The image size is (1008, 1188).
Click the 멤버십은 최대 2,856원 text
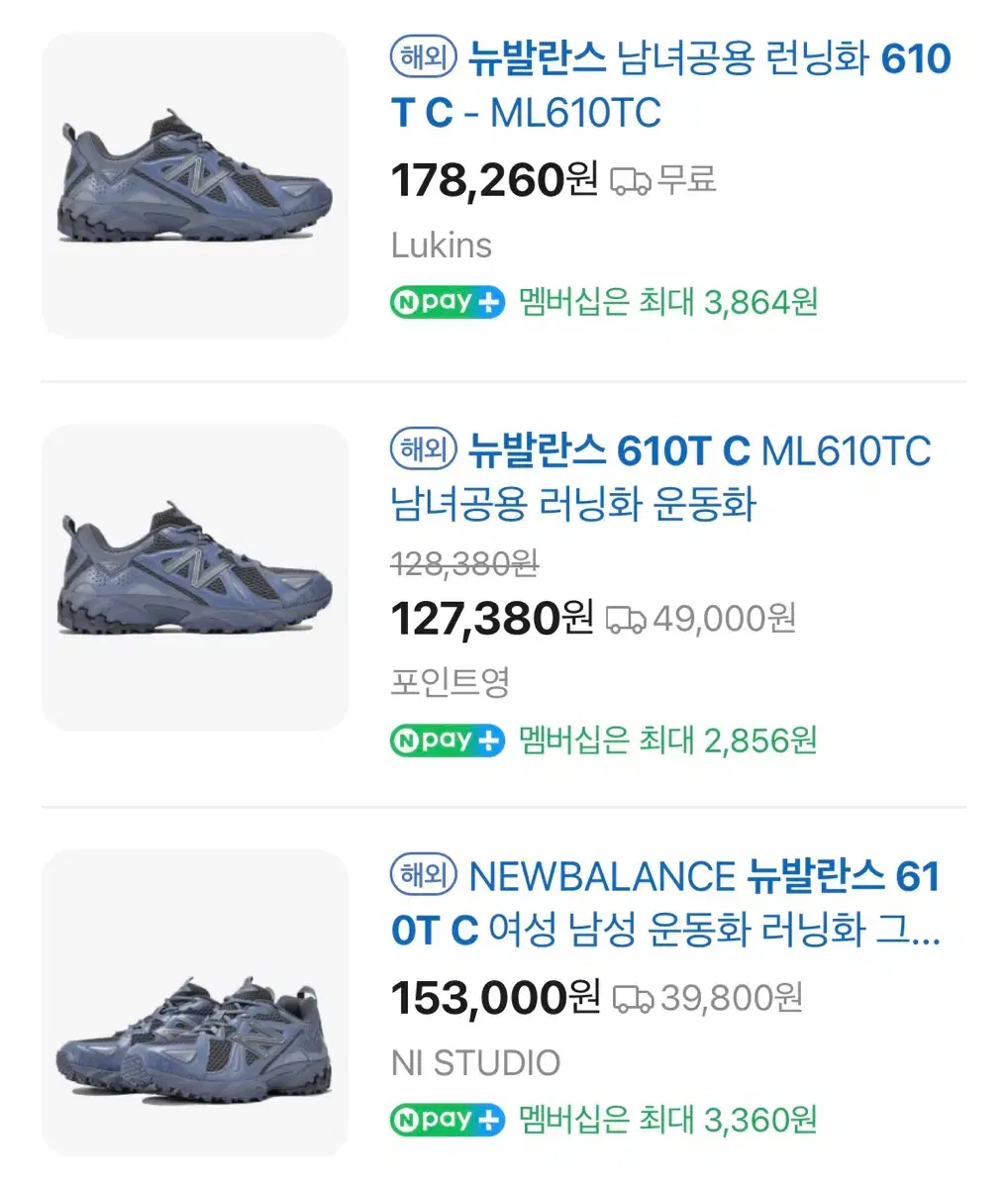coord(668,740)
